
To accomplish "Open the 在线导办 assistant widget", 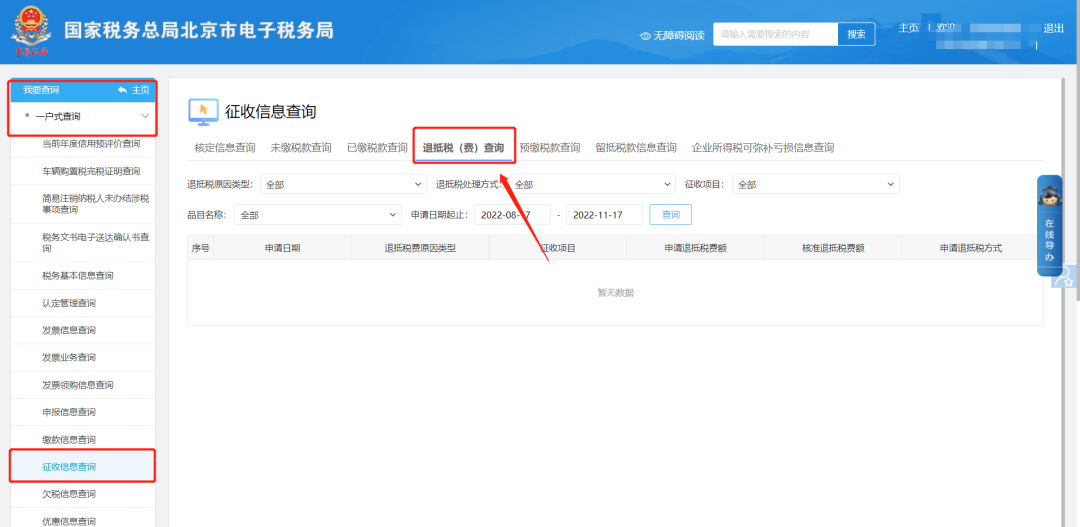I will point(1049,226).
